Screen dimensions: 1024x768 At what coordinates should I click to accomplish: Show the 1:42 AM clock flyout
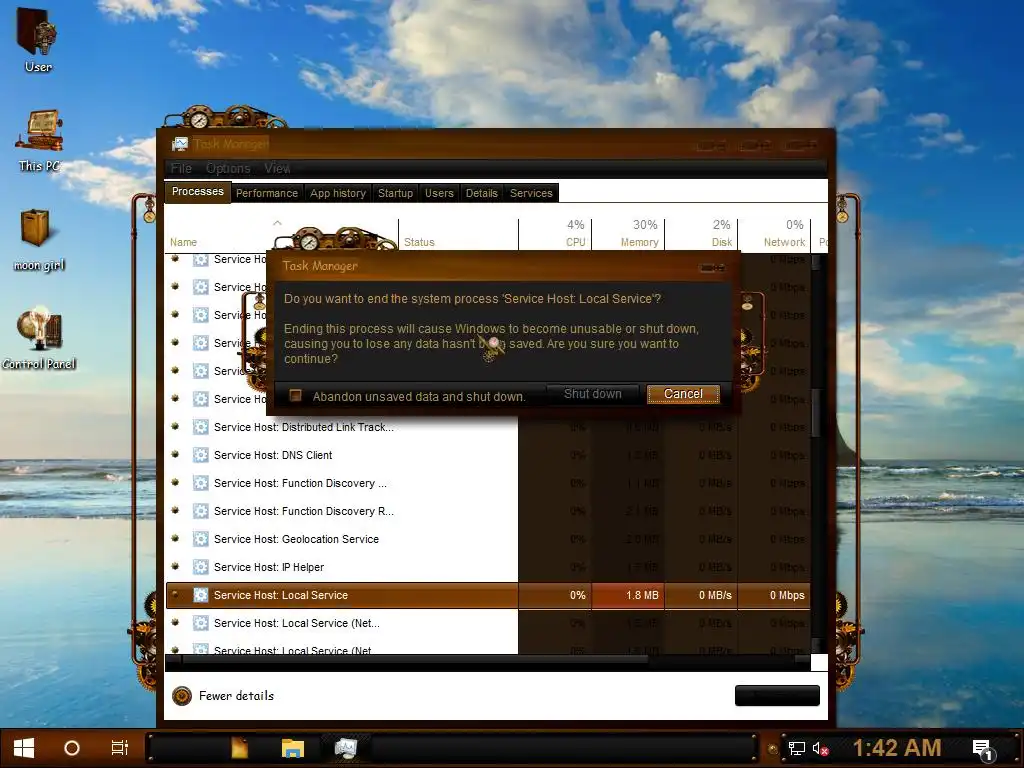click(x=897, y=748)
